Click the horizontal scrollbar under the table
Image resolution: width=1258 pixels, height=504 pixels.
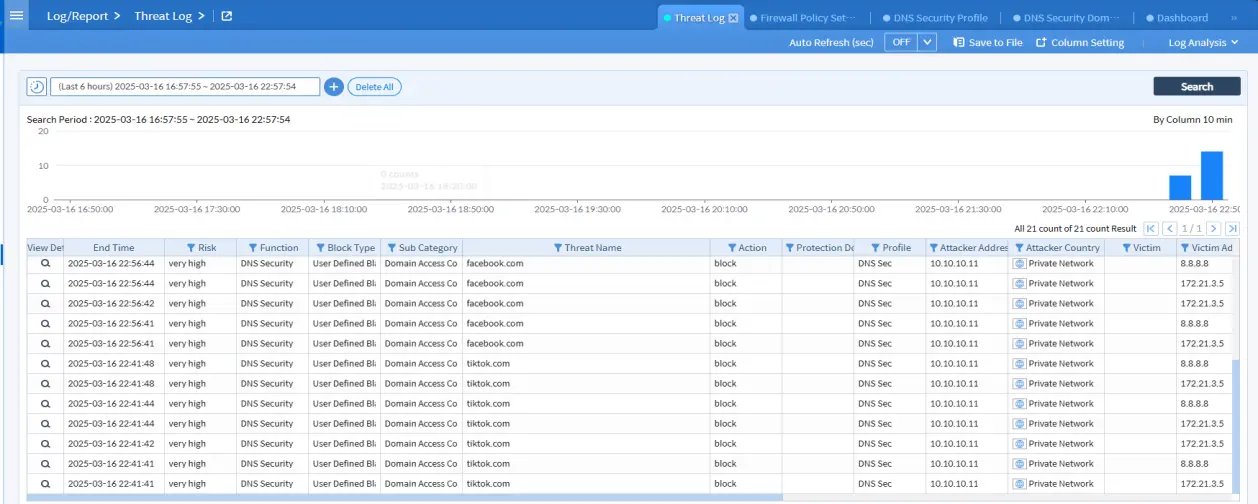pyautogui.click(x=404, y=497)
